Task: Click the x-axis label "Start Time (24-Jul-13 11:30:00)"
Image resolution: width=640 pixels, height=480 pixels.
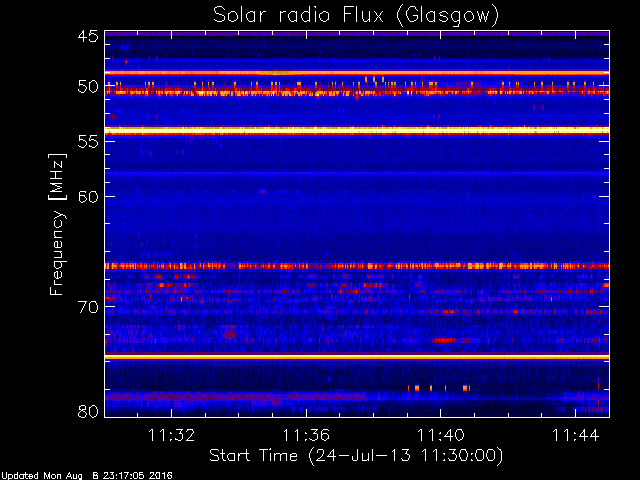Action: (x=356, y=456)
